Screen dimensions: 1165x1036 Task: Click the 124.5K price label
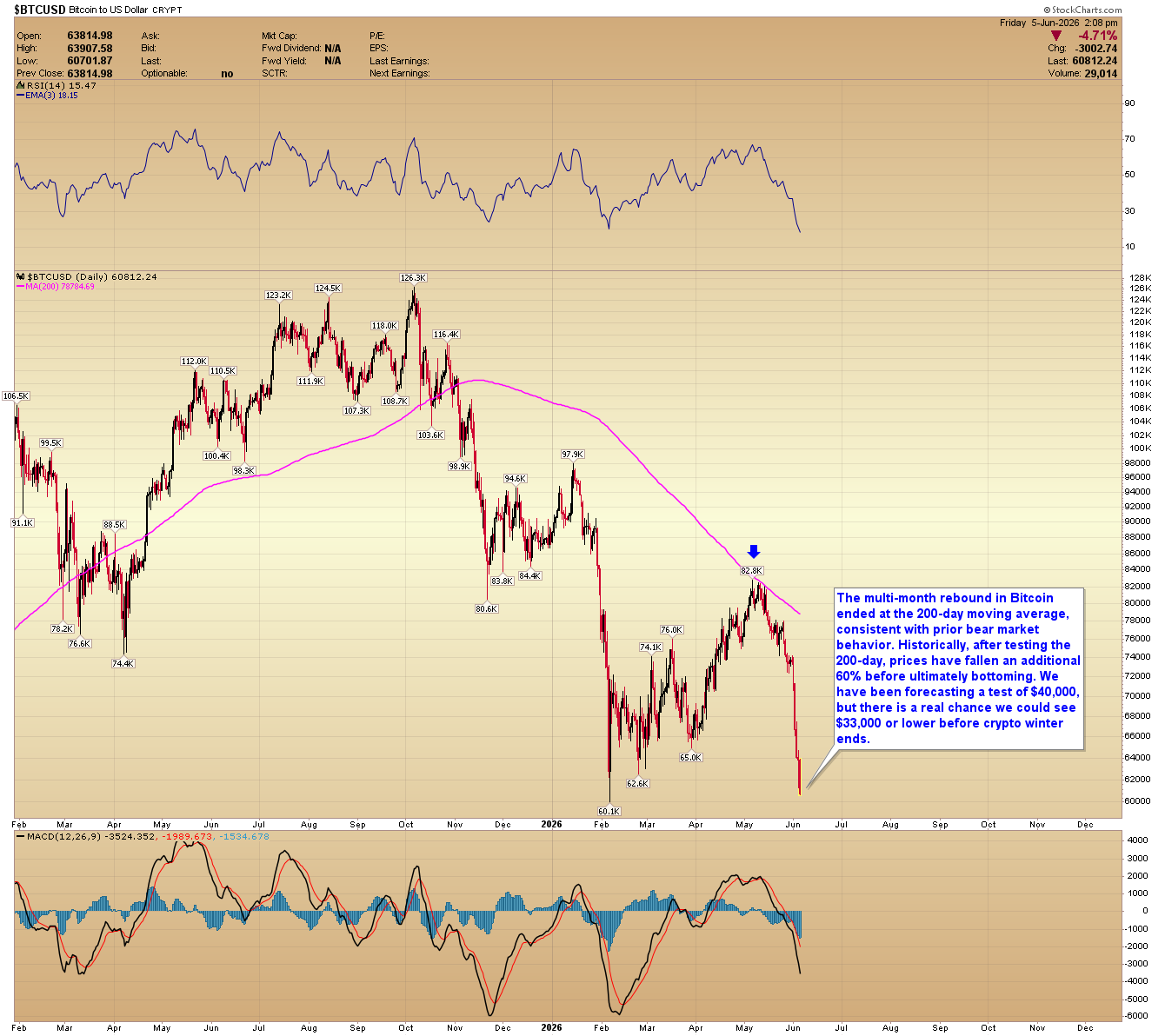coord(328,289)
